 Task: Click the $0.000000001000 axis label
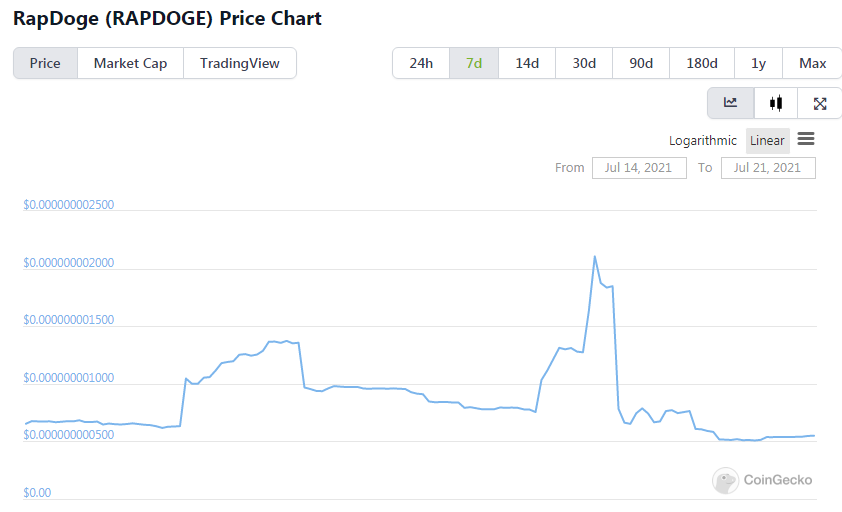[x=69, y=378]
